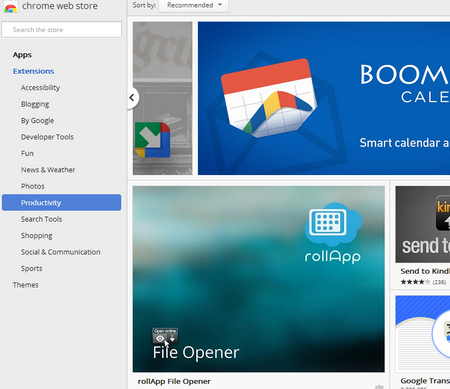Click the Google Translate title link
The height and width of the screenshot is (389, 450).
pyautogui.click(x=425, y=381)
